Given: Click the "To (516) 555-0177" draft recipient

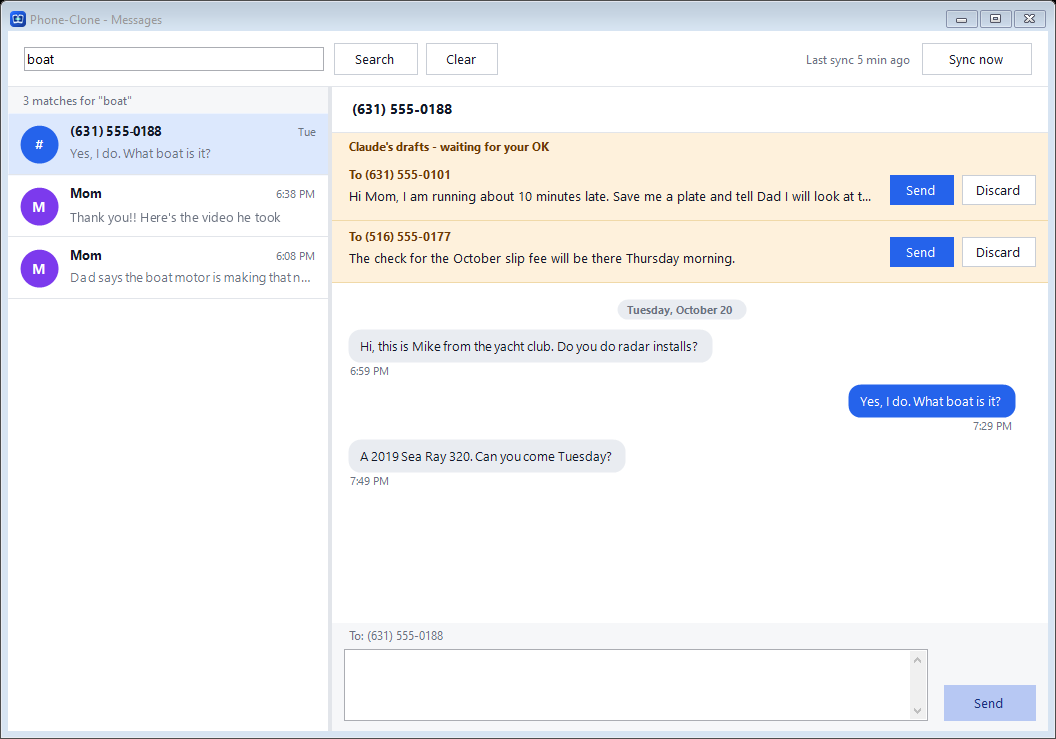Looking at the screenshot, I should [x=399, y=236].
